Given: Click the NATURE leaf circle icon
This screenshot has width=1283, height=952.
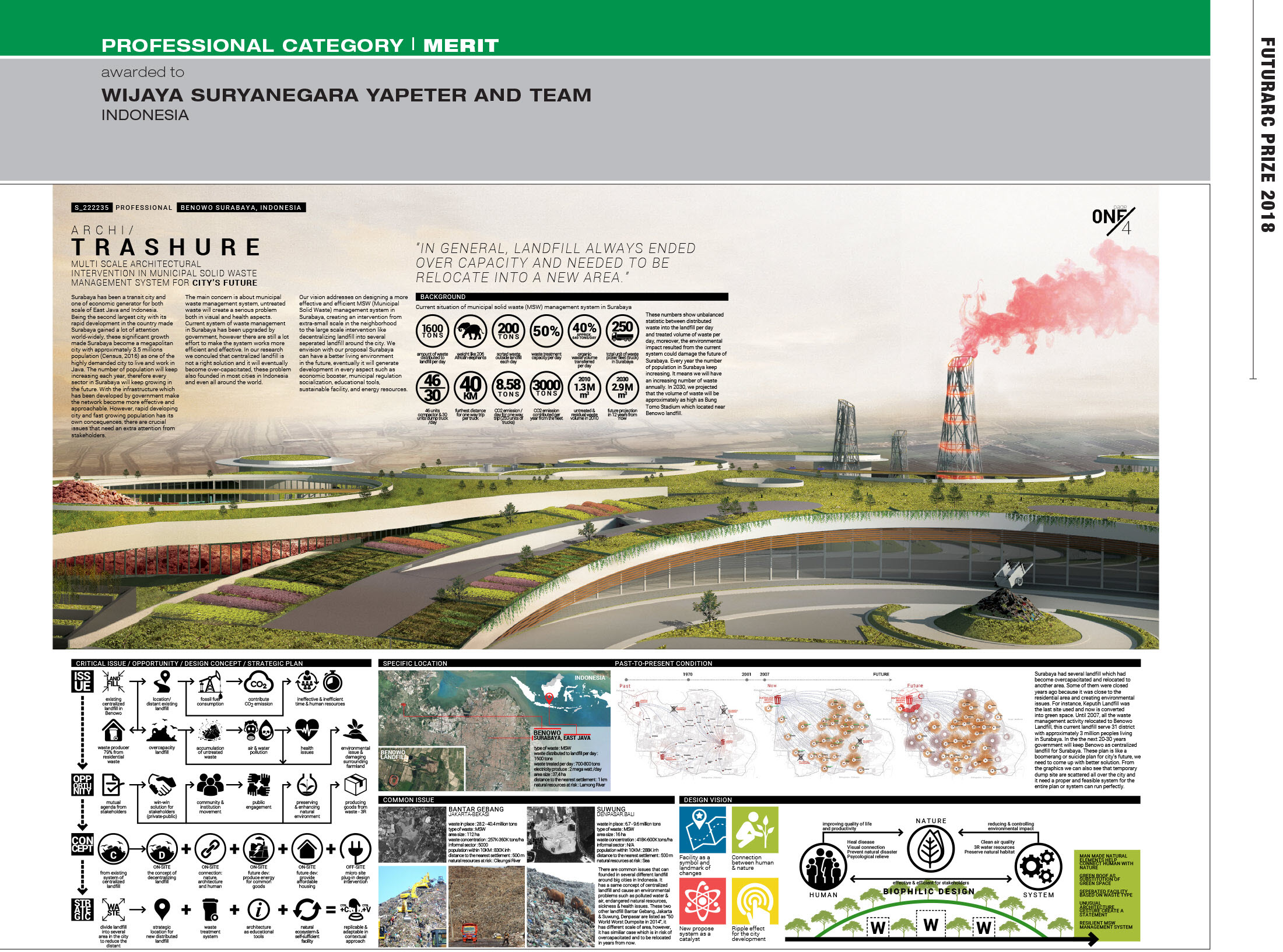Looking at the screenshot, I should 931,849.
